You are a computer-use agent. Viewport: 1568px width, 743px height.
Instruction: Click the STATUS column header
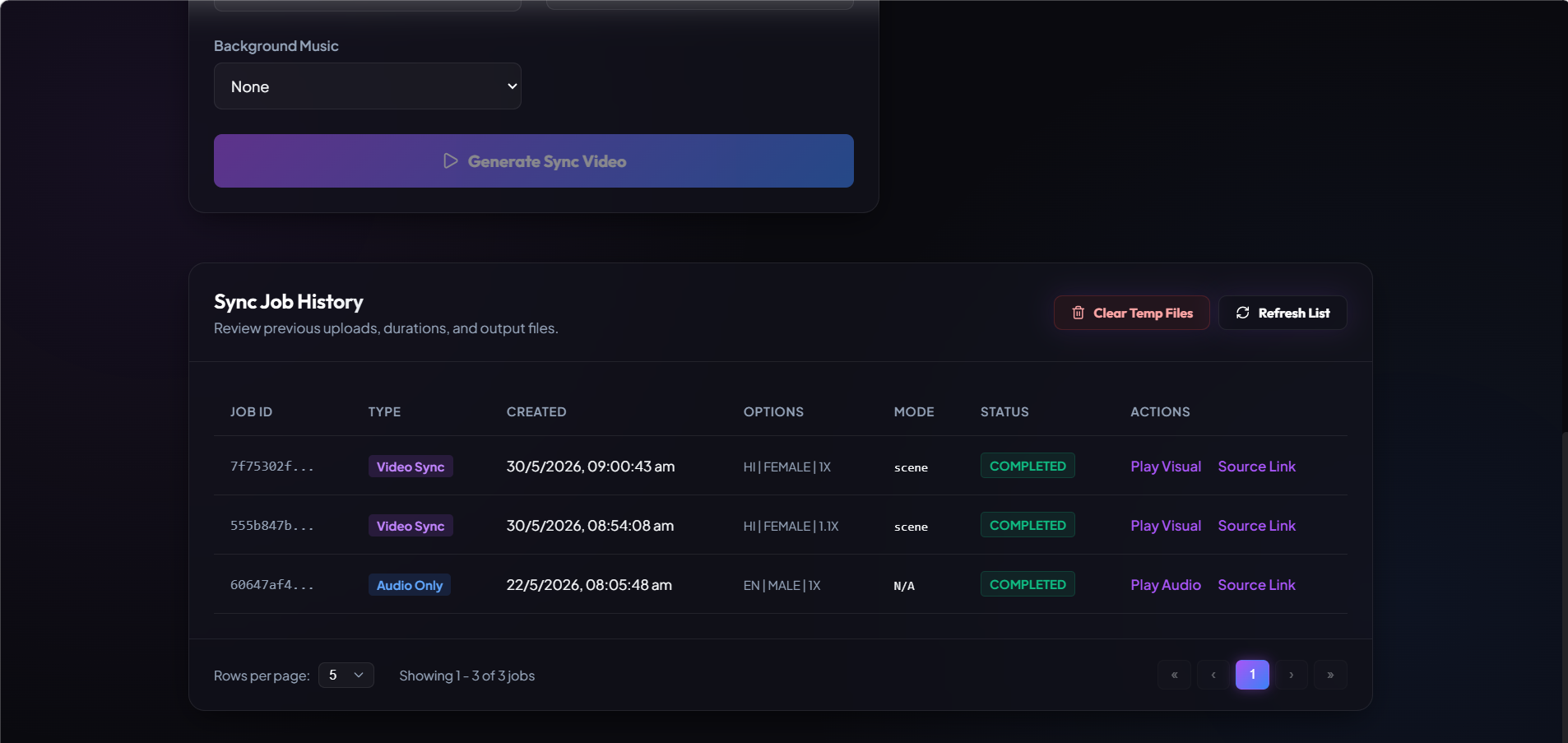click(1004, 411)
